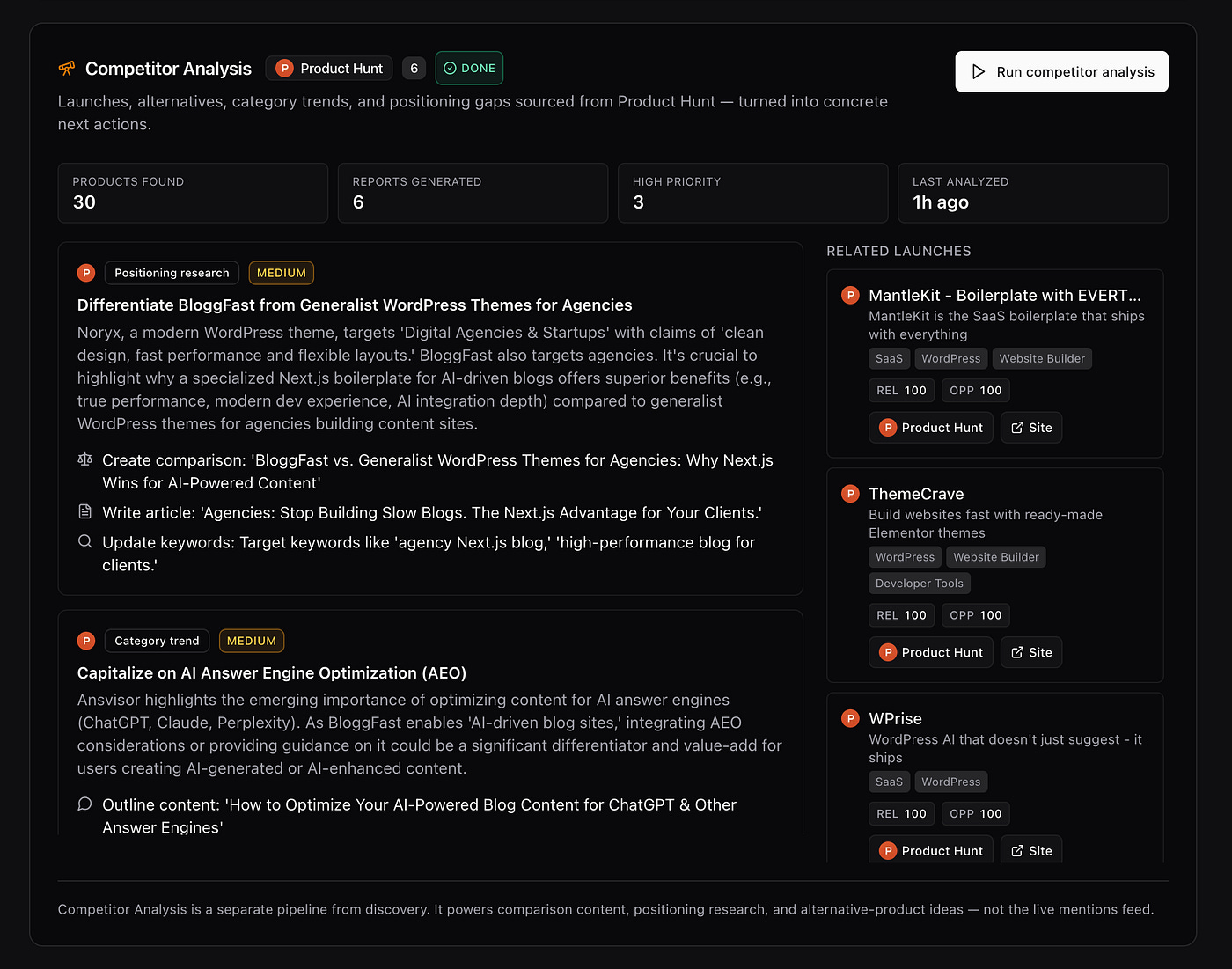Viewport: 1232px width, 969px height.
Task: Click the chat bubble icon next to Outline content
Action: point(84,804)
